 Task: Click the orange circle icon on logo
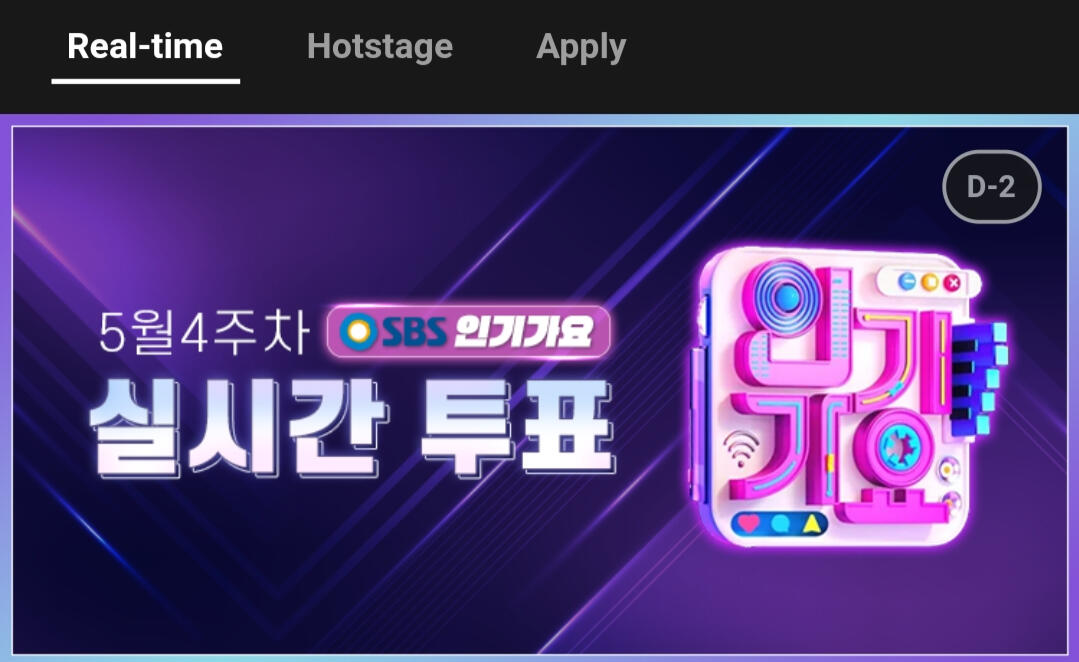(x=930, y=282)
